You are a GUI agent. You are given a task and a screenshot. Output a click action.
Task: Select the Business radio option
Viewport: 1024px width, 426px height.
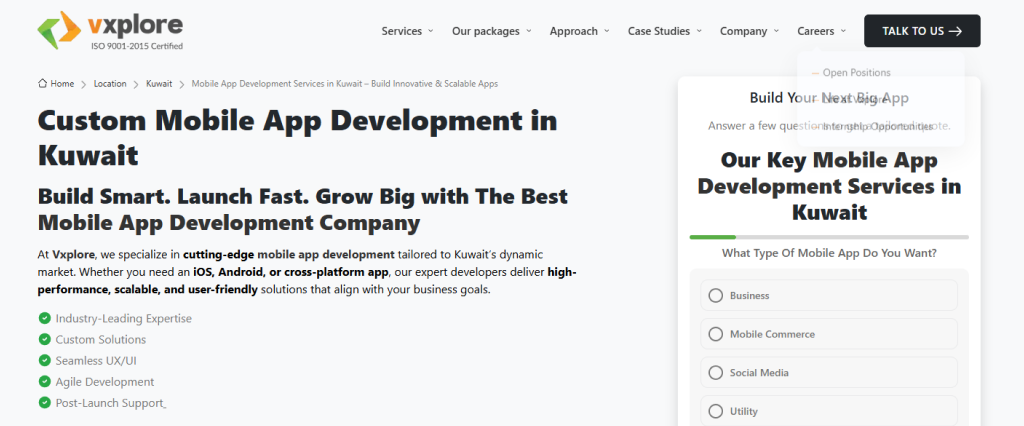(716, 295)
